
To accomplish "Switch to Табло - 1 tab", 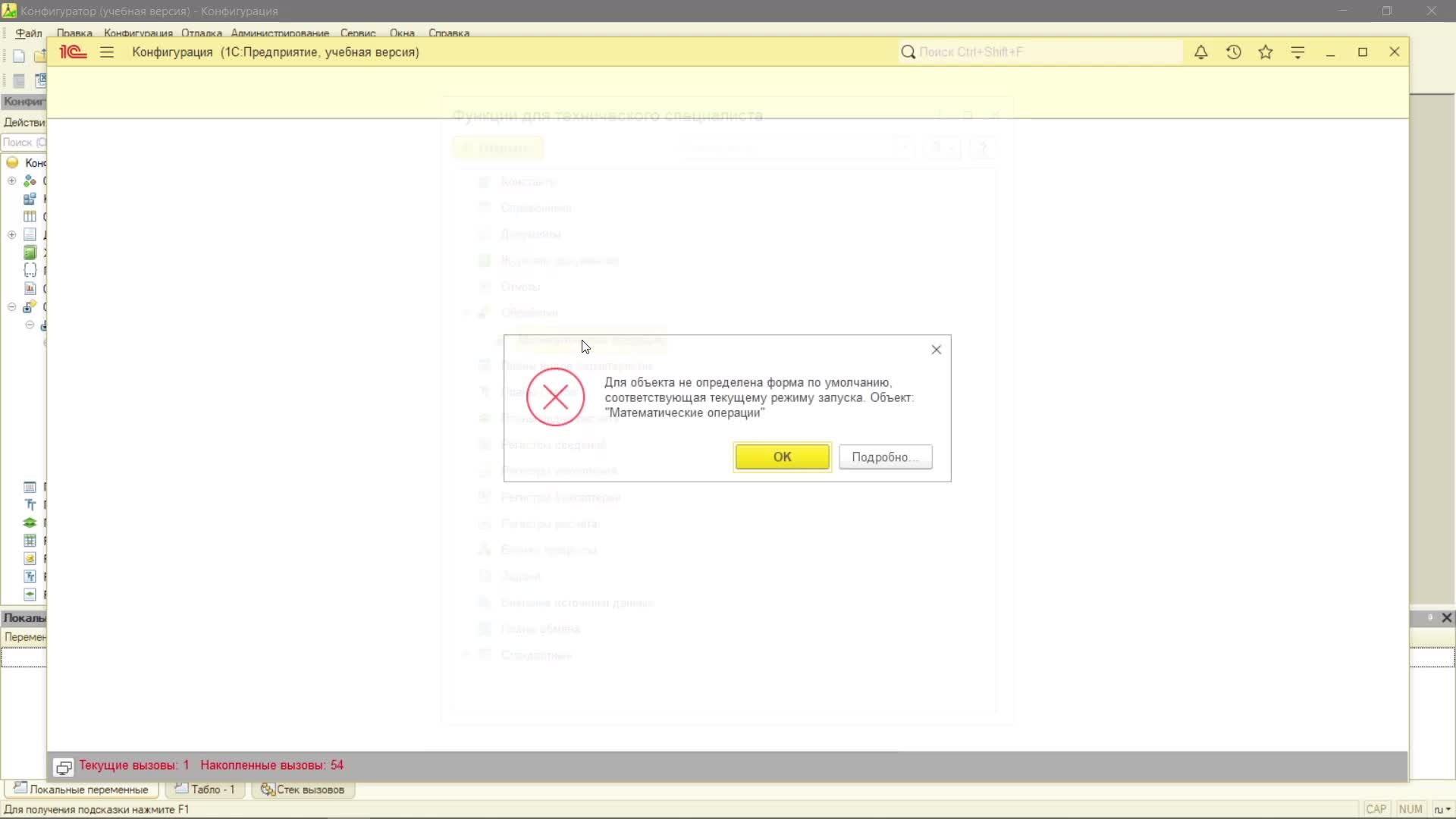I will click(x=205, y=789).
